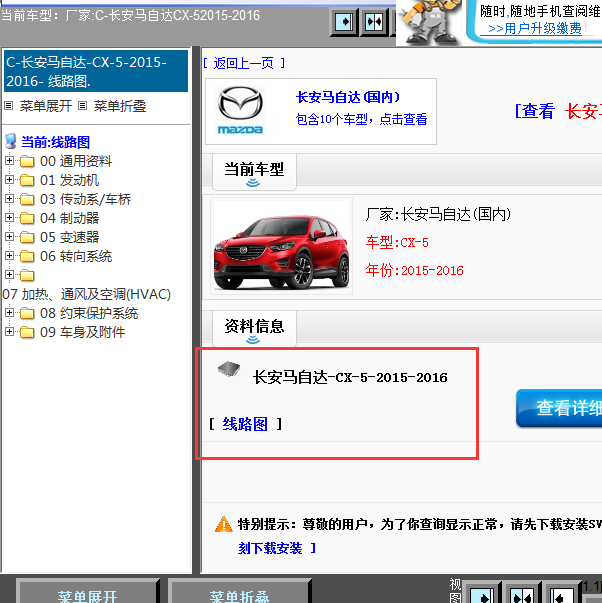Expand the 09 车身及附件 tree node
This screenshot has height=603, width=602.
pos(9,331)
